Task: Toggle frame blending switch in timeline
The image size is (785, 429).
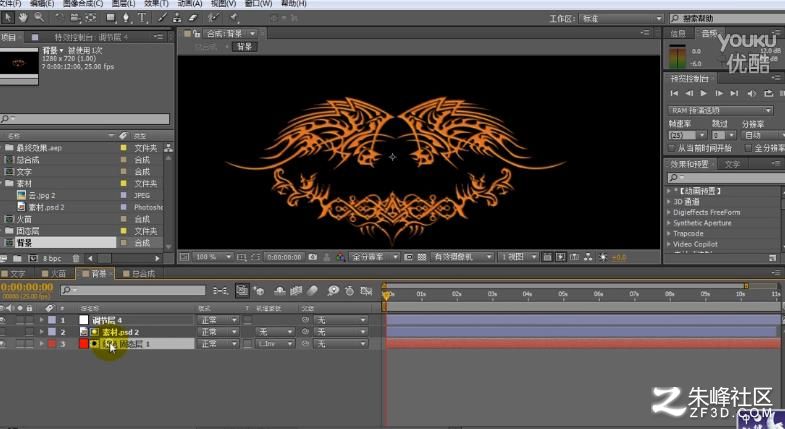Action: pos(296,290)
